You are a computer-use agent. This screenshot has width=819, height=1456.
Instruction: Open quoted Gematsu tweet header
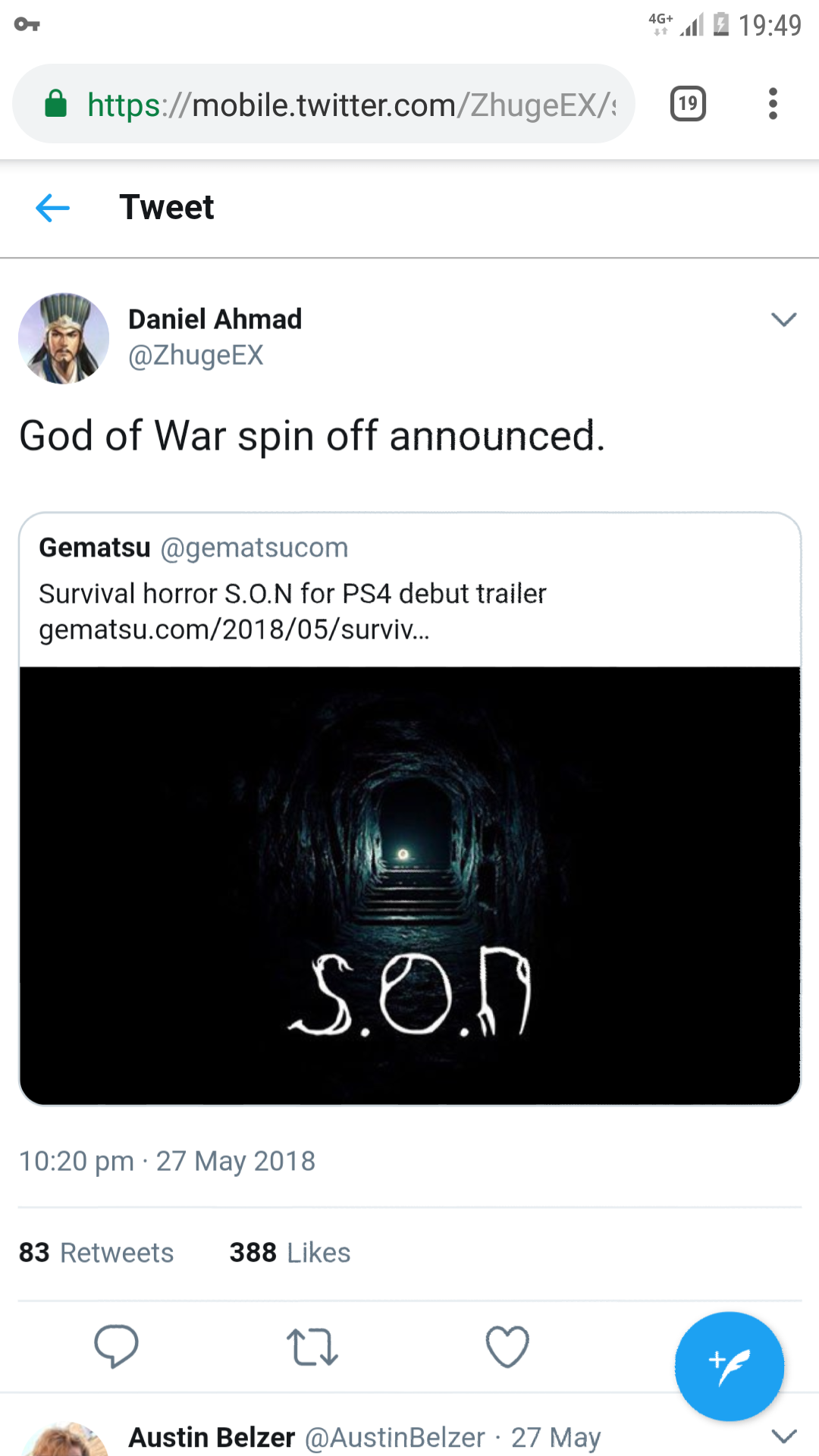click(x=193, y=548)
